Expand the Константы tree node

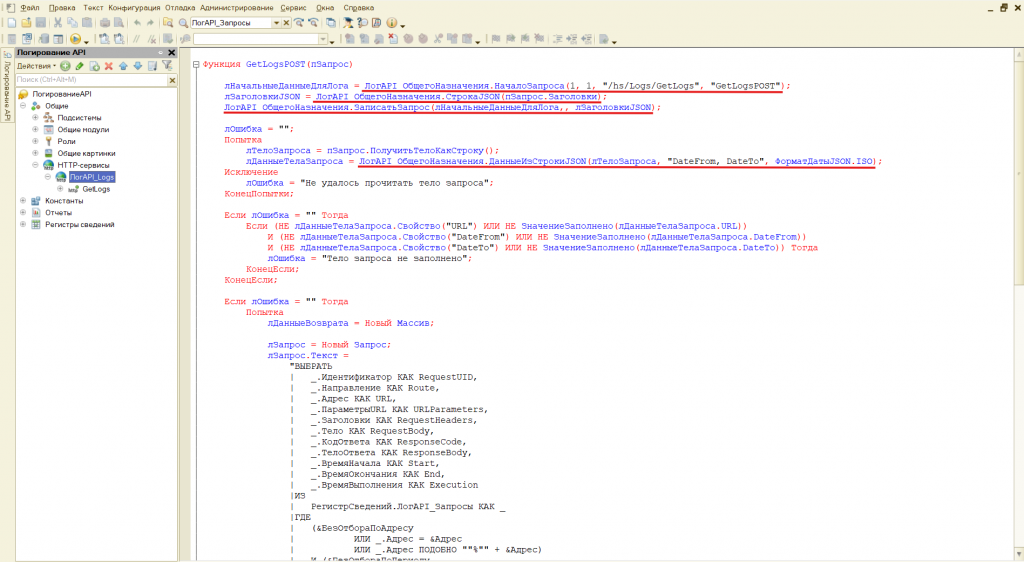point(23,200)
